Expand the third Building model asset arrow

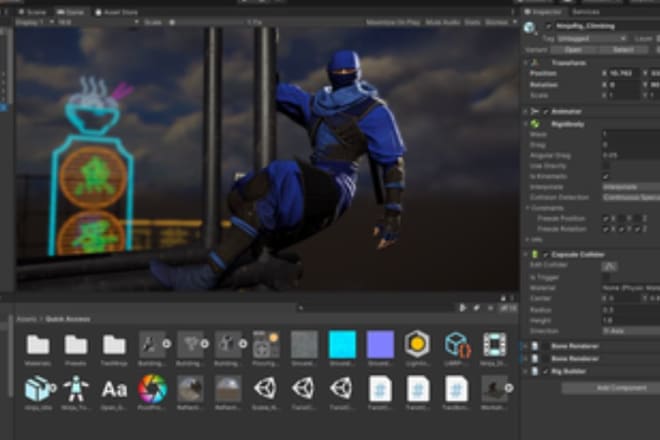pos(243,344)
